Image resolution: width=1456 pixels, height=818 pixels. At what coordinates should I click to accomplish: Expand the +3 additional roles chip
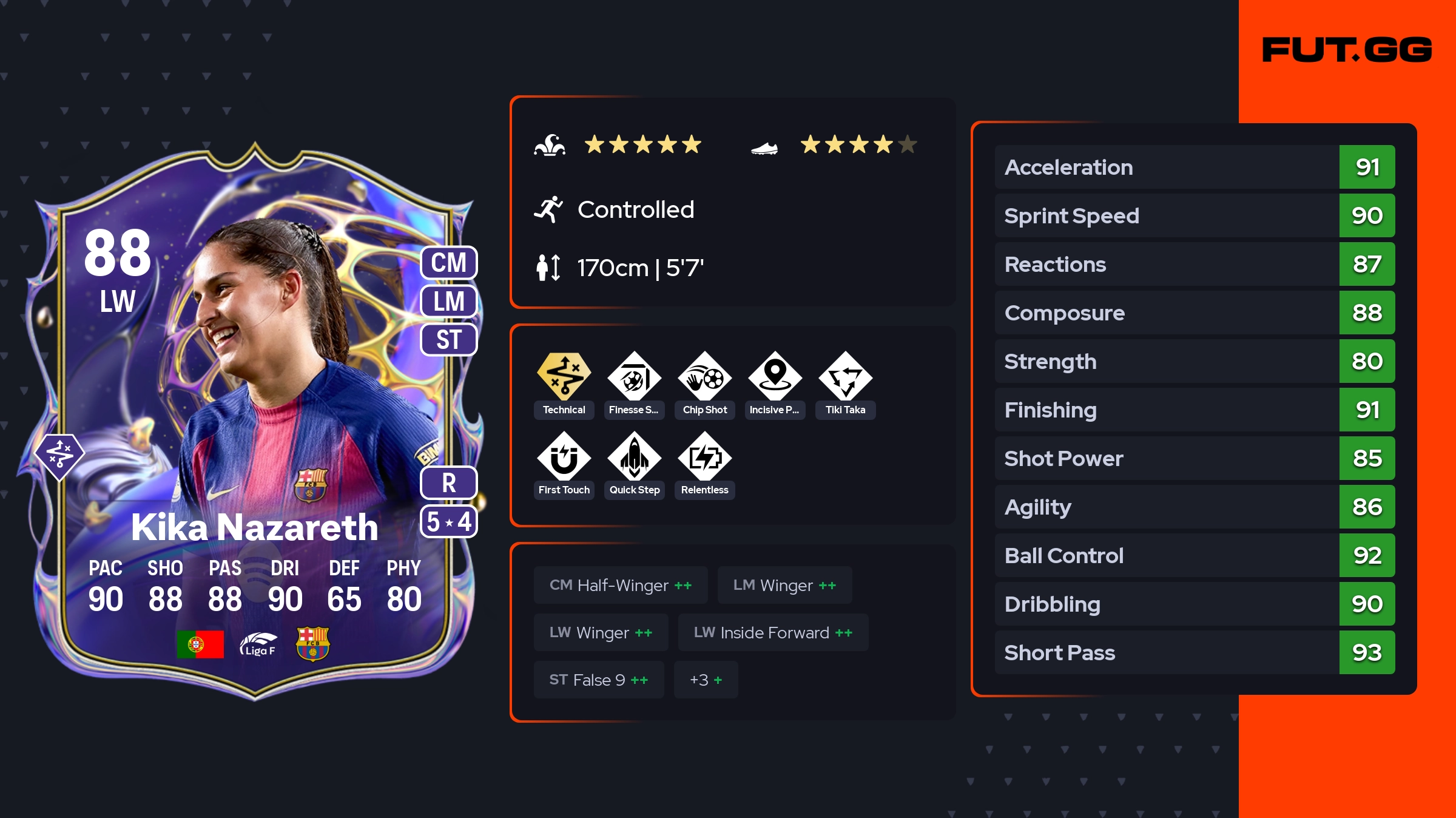[x=706, y=680]
